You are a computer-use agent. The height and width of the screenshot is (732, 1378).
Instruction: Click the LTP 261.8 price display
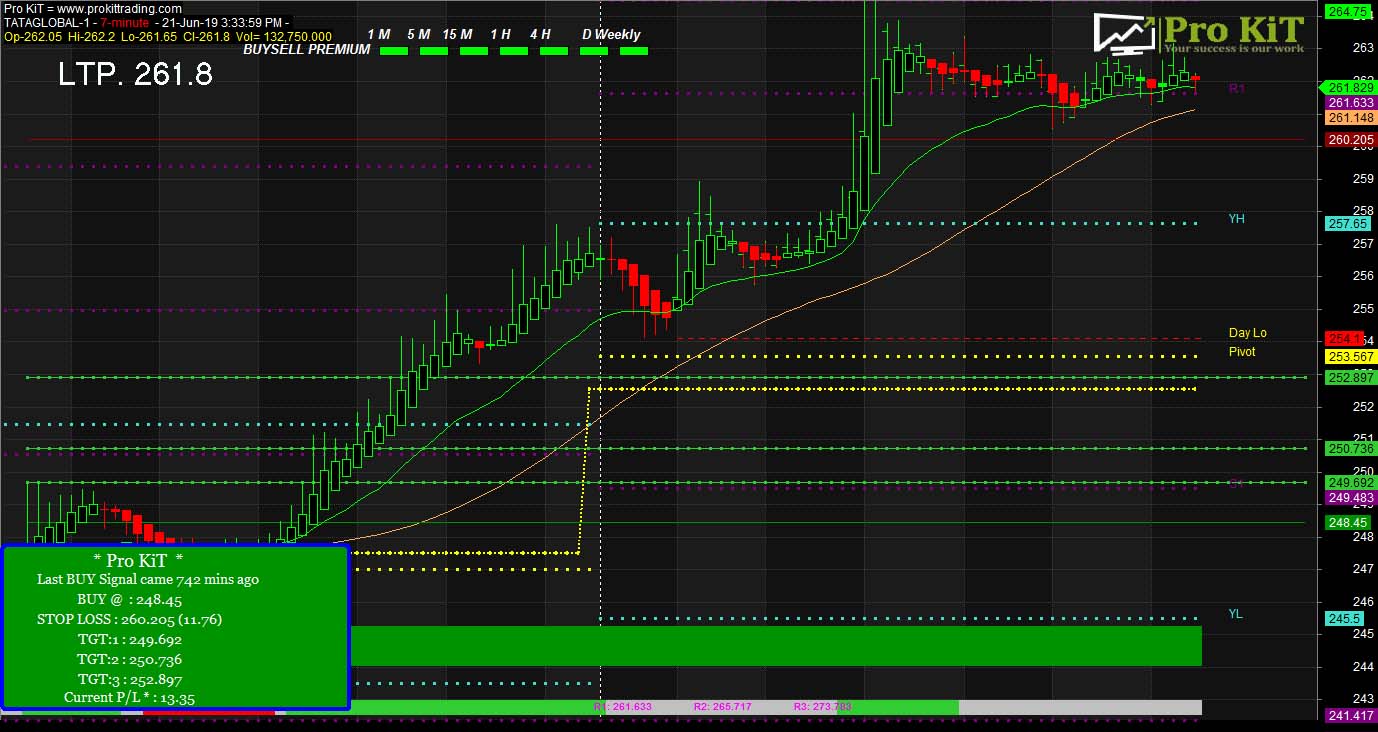(135, 75)
